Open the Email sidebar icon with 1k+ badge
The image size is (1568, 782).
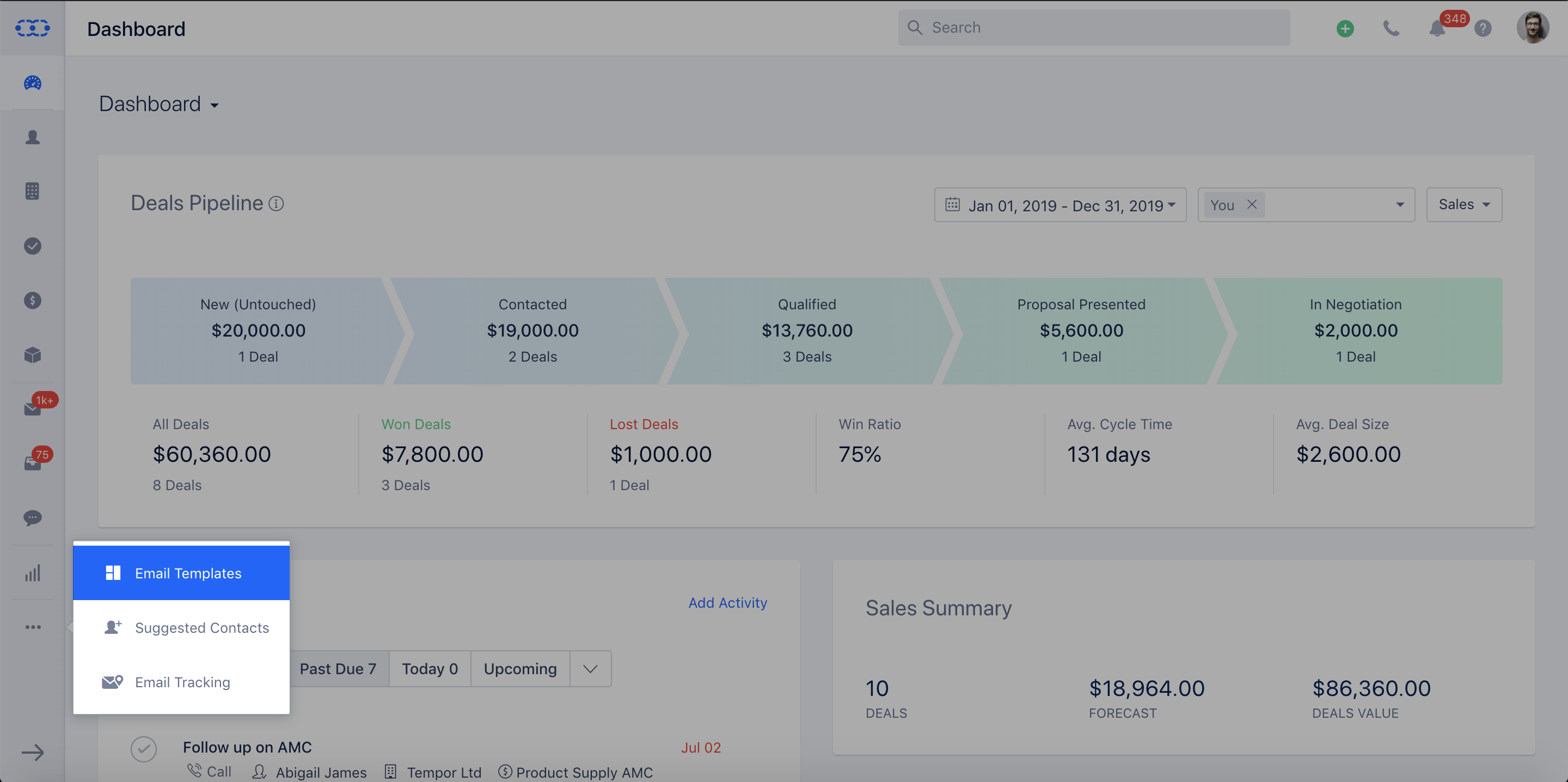(x=33, y=407)
